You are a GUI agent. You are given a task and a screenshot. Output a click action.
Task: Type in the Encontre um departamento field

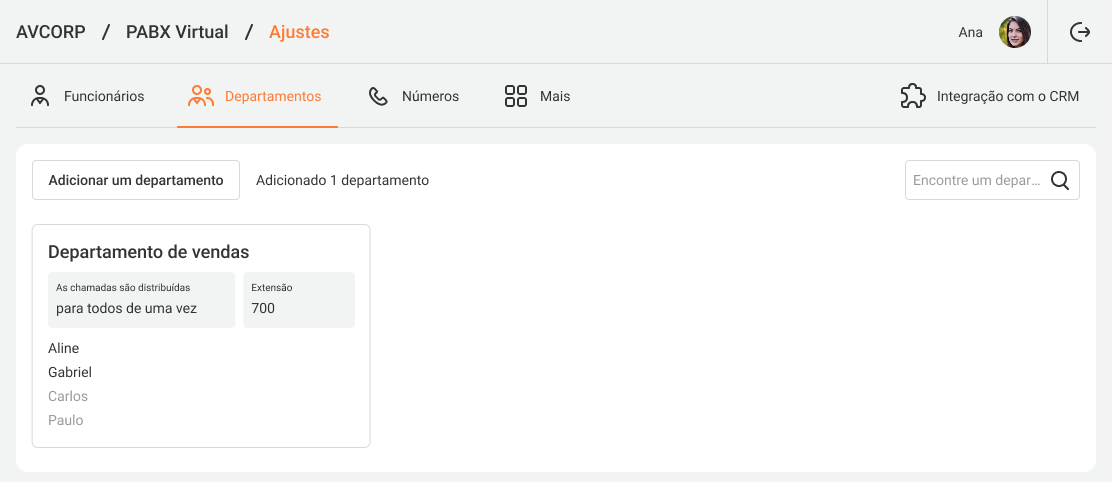(x=976, y=181)
